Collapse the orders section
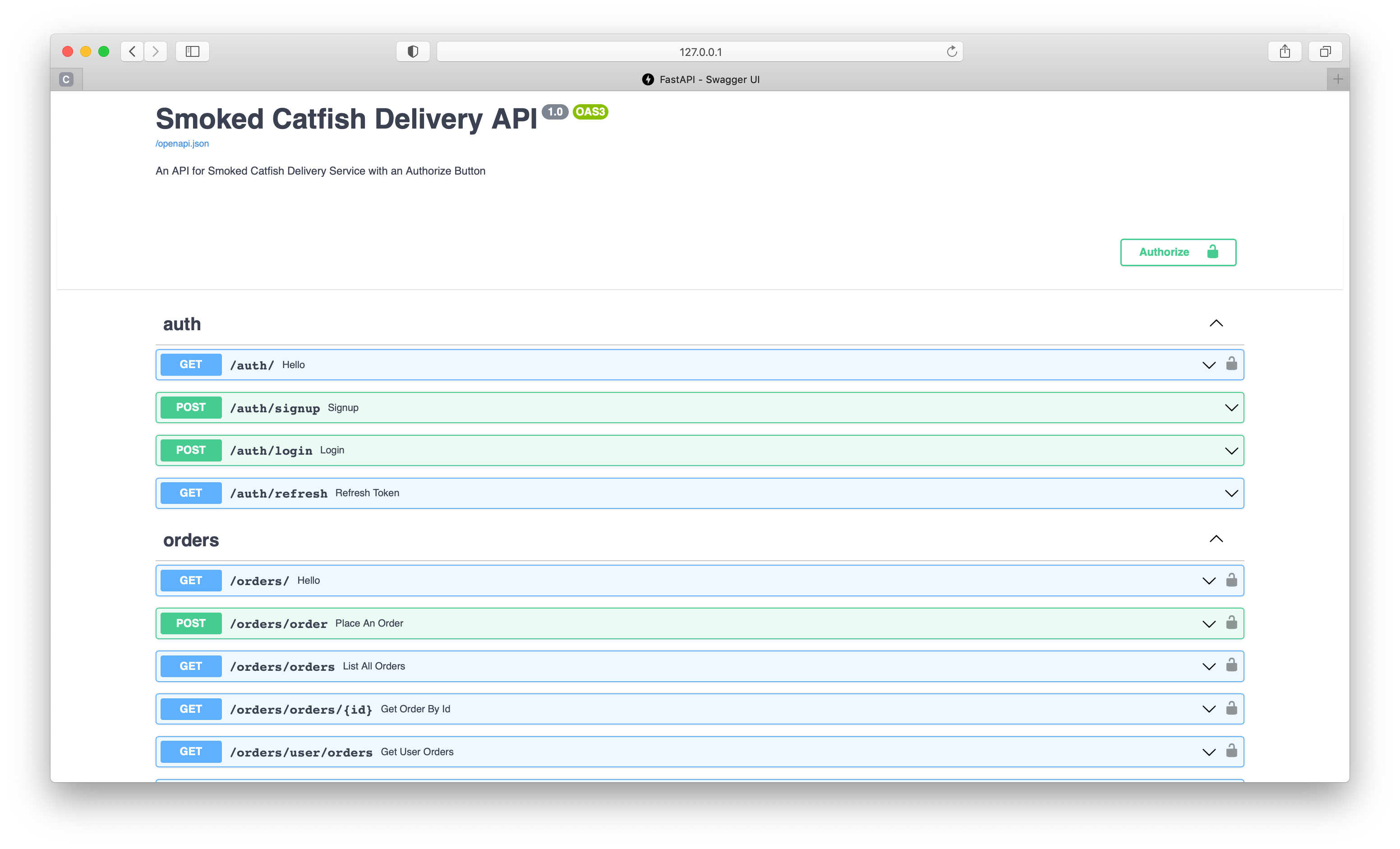1400x849 pixels. tap(1216, 539)
